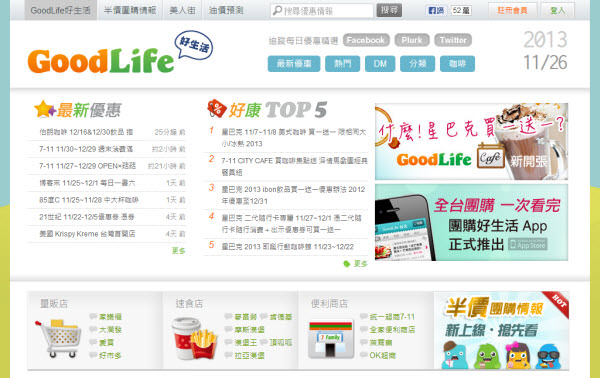Image resolution: width=600 pixels, height=378 pixels.
Task: Open the 7-11 11/30~12/29 deal
Action: 86,149
